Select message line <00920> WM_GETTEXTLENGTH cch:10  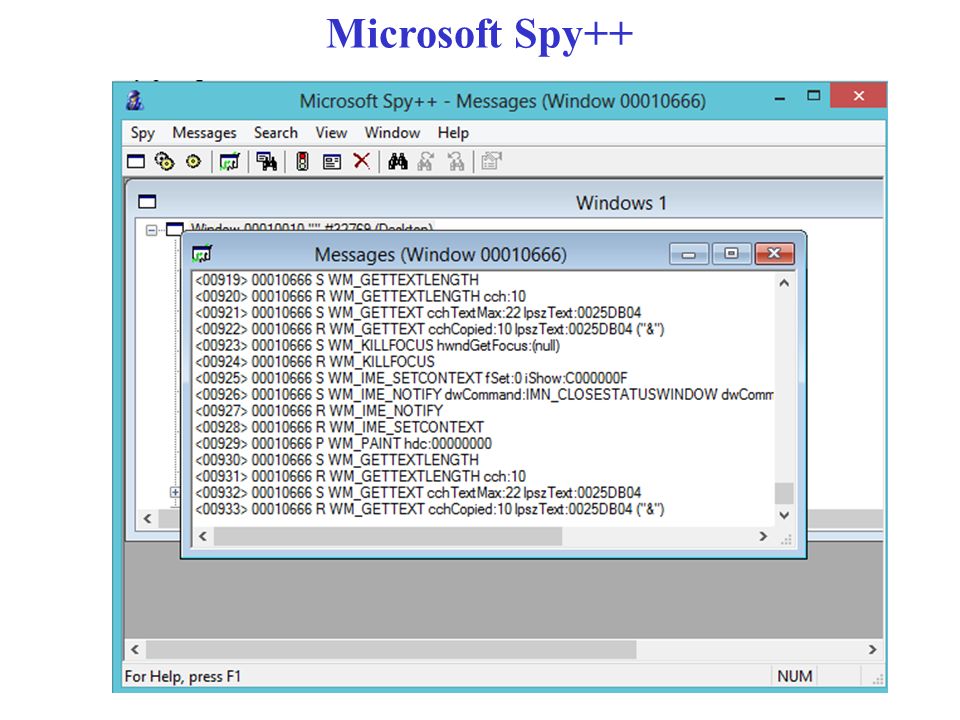360,297
